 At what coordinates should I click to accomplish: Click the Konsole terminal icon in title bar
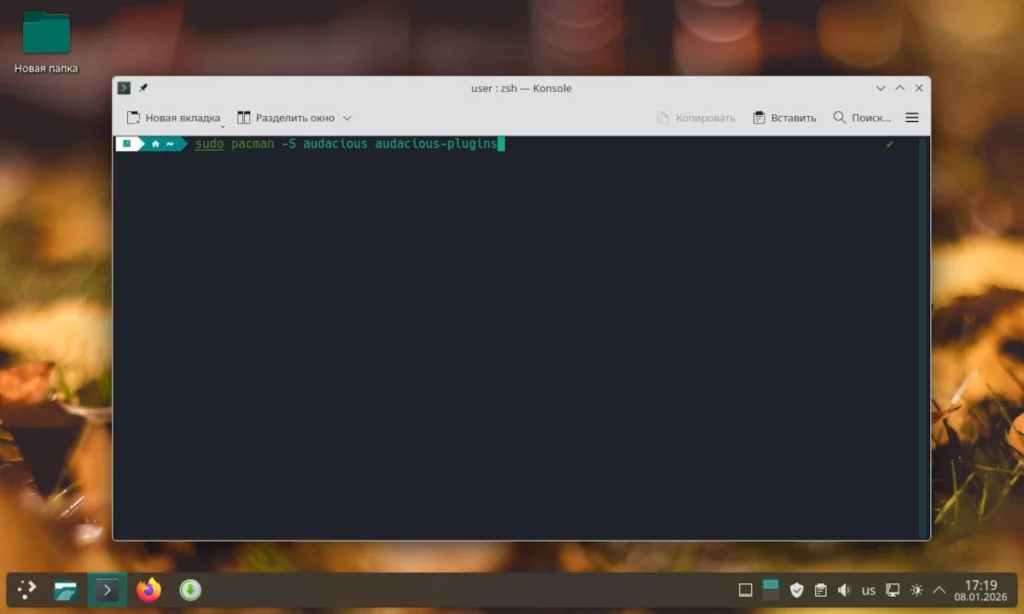point(124,88)
